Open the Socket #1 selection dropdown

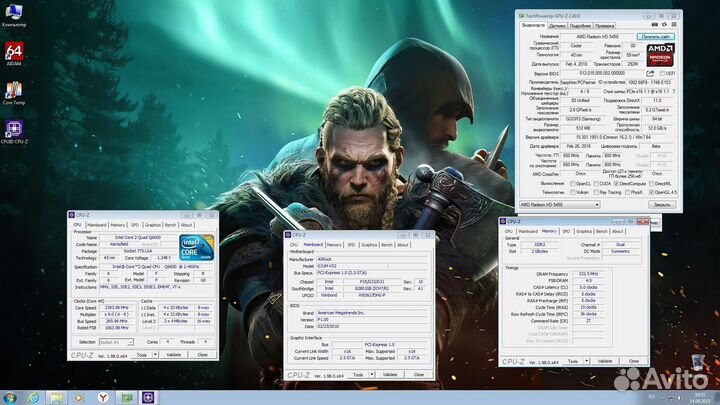point(116,342)
